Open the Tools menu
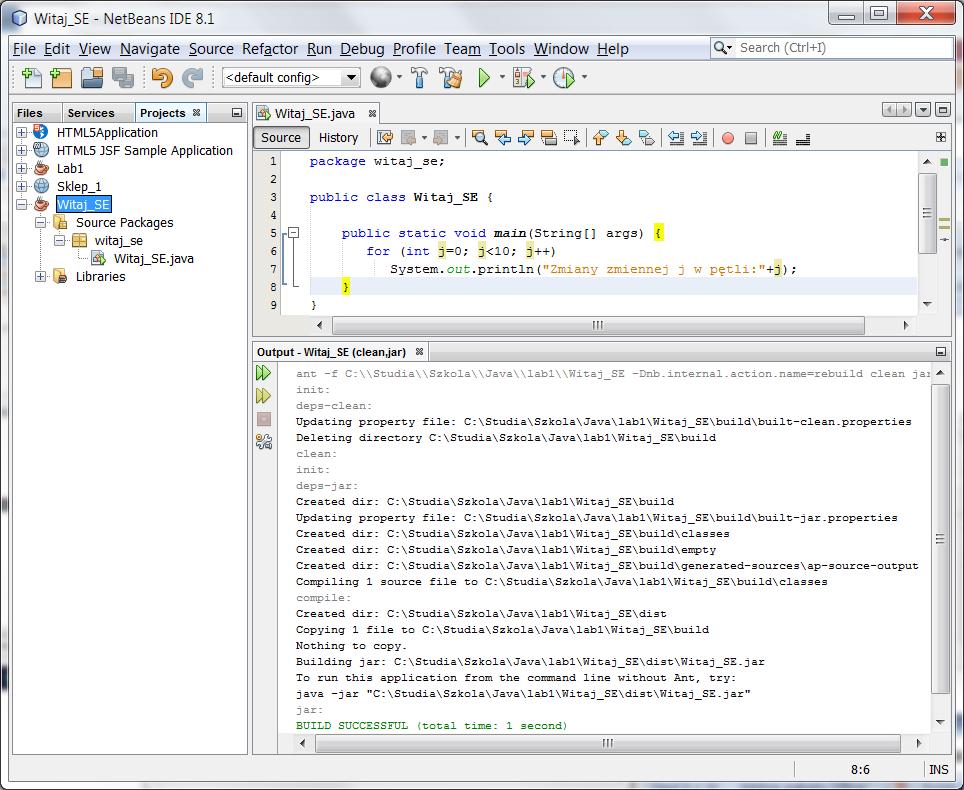Screen dimensions: 964x790 tap(507, 49)
